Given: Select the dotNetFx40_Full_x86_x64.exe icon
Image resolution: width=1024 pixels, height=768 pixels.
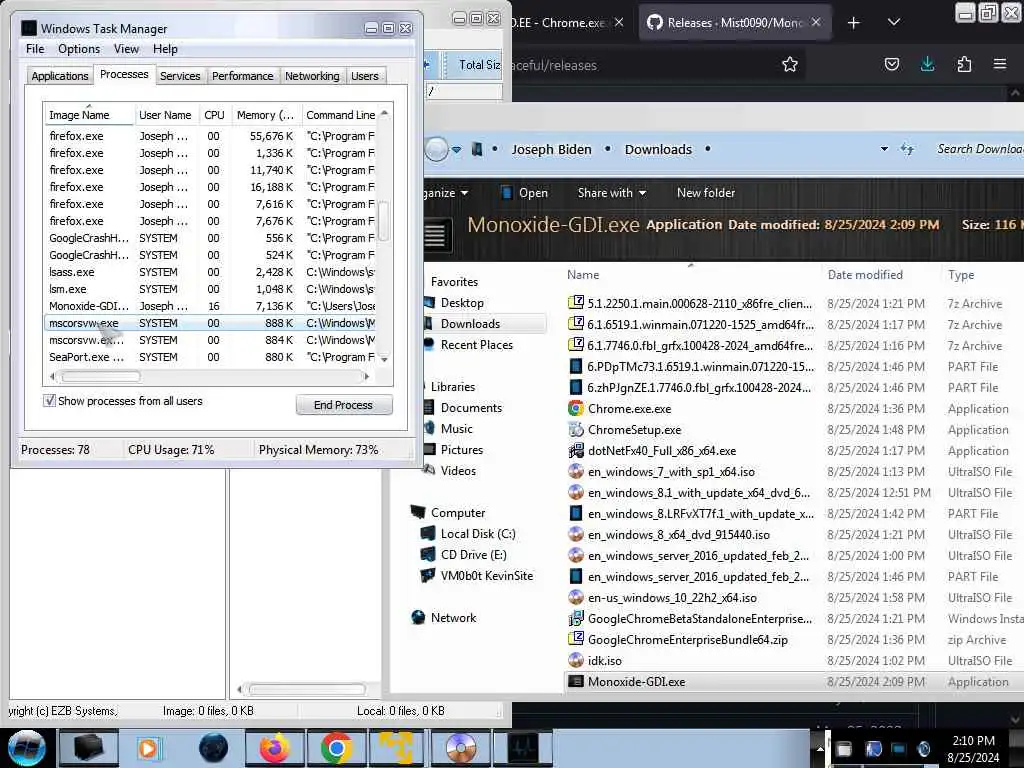Looking at the screenshot, I should pos(575,451).
